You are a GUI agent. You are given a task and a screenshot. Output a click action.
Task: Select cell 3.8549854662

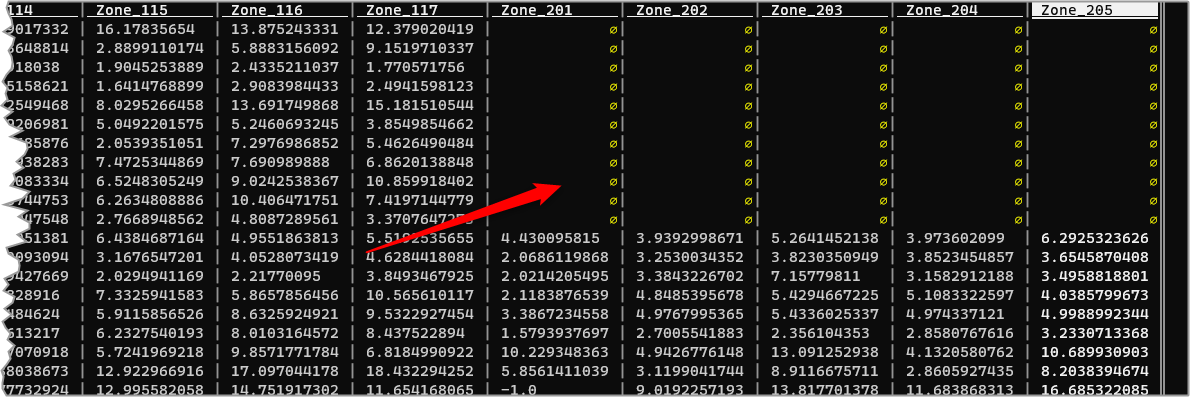coord(420,124)
